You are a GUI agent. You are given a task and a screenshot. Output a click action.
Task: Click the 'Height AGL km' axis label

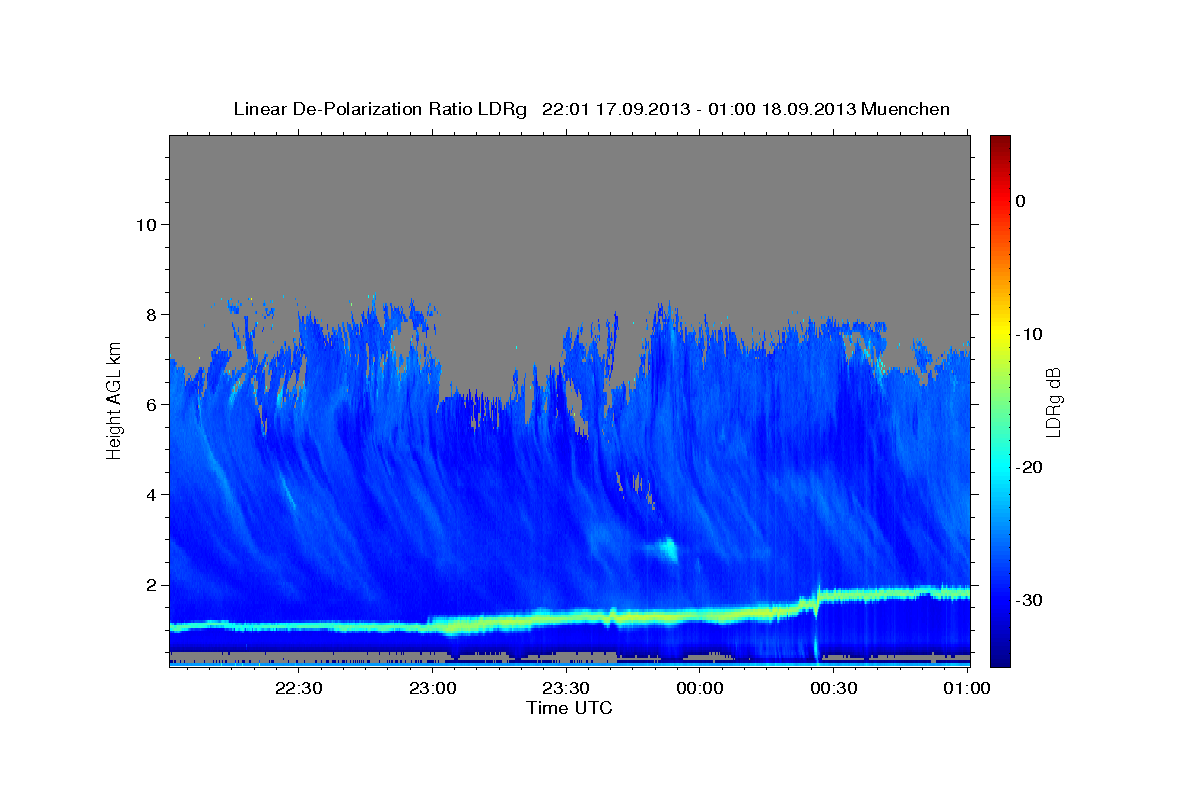click(114, 402)
